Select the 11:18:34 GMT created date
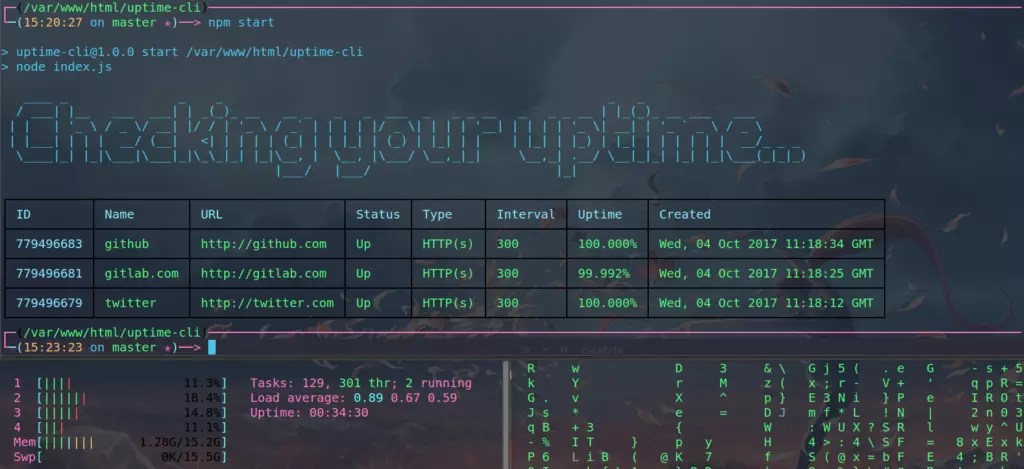Image resolution: width=1024 pixels, height=469 pixels. pos(766,244)
